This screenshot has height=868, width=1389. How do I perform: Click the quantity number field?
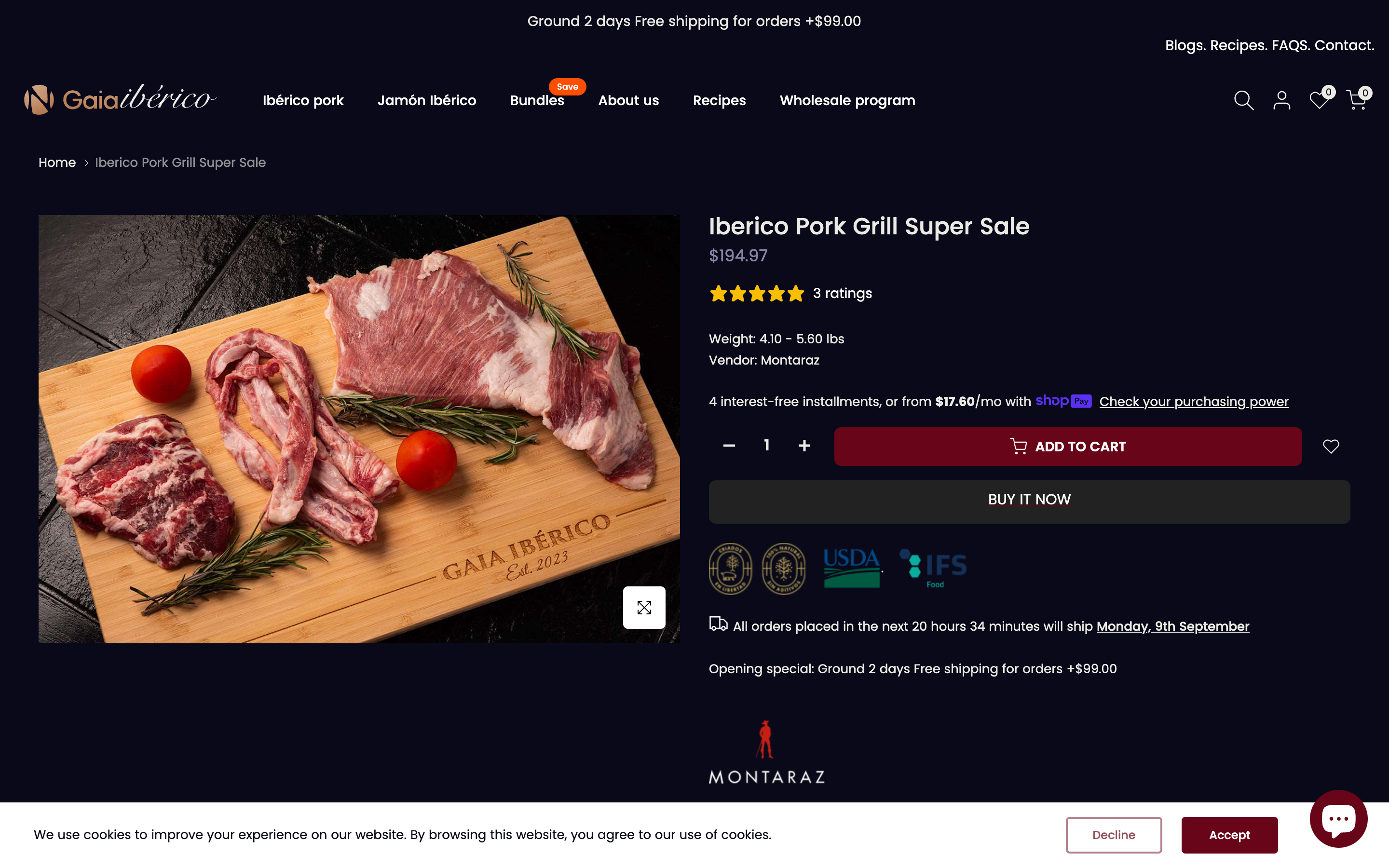pos(766,446)
